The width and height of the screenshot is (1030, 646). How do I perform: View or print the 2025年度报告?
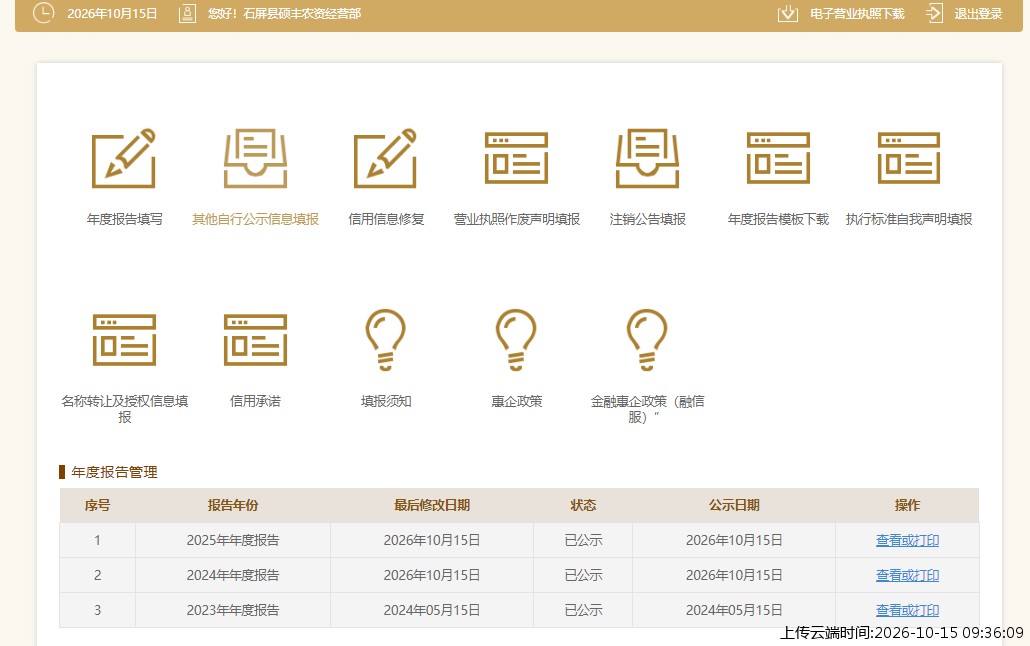(x=907, y=540)
